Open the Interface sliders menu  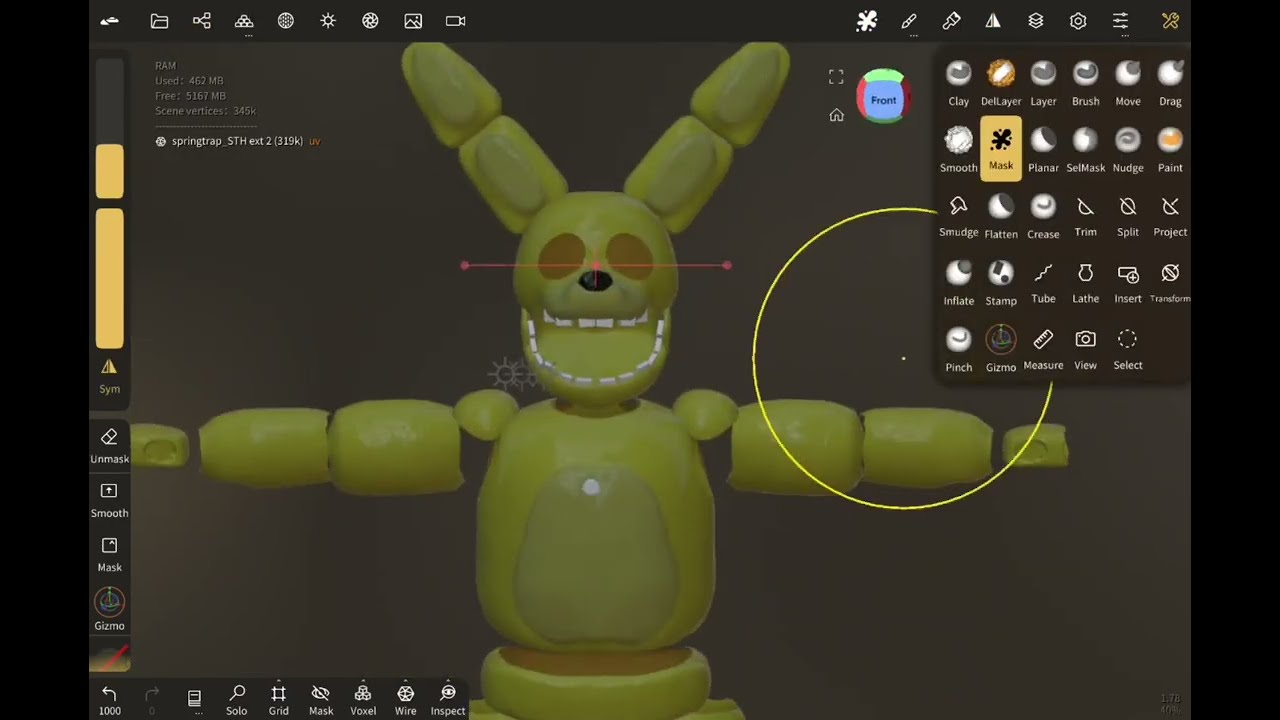[1120, 21]
